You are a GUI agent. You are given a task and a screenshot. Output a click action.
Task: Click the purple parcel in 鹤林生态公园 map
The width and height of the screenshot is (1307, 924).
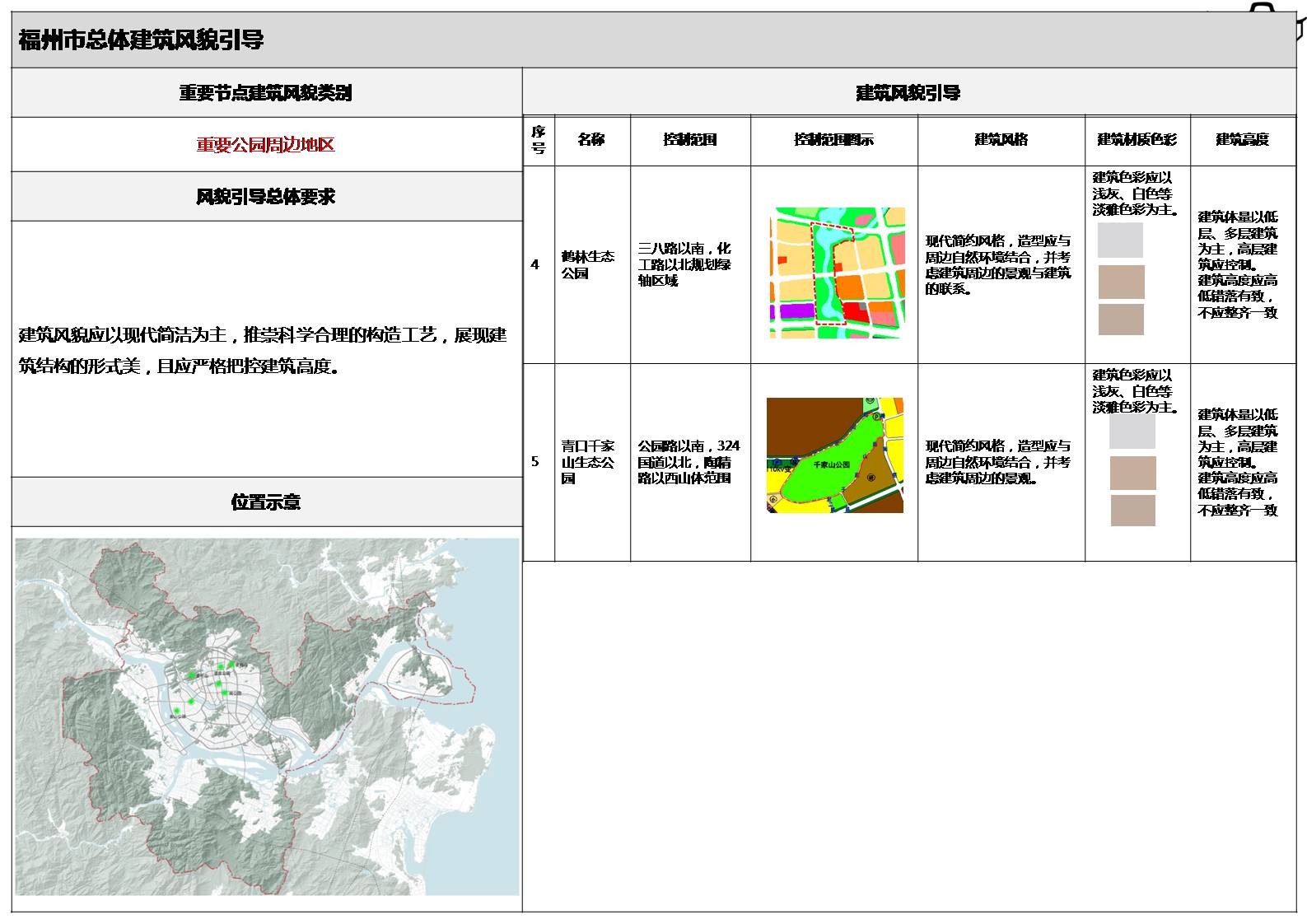(796, 311)
